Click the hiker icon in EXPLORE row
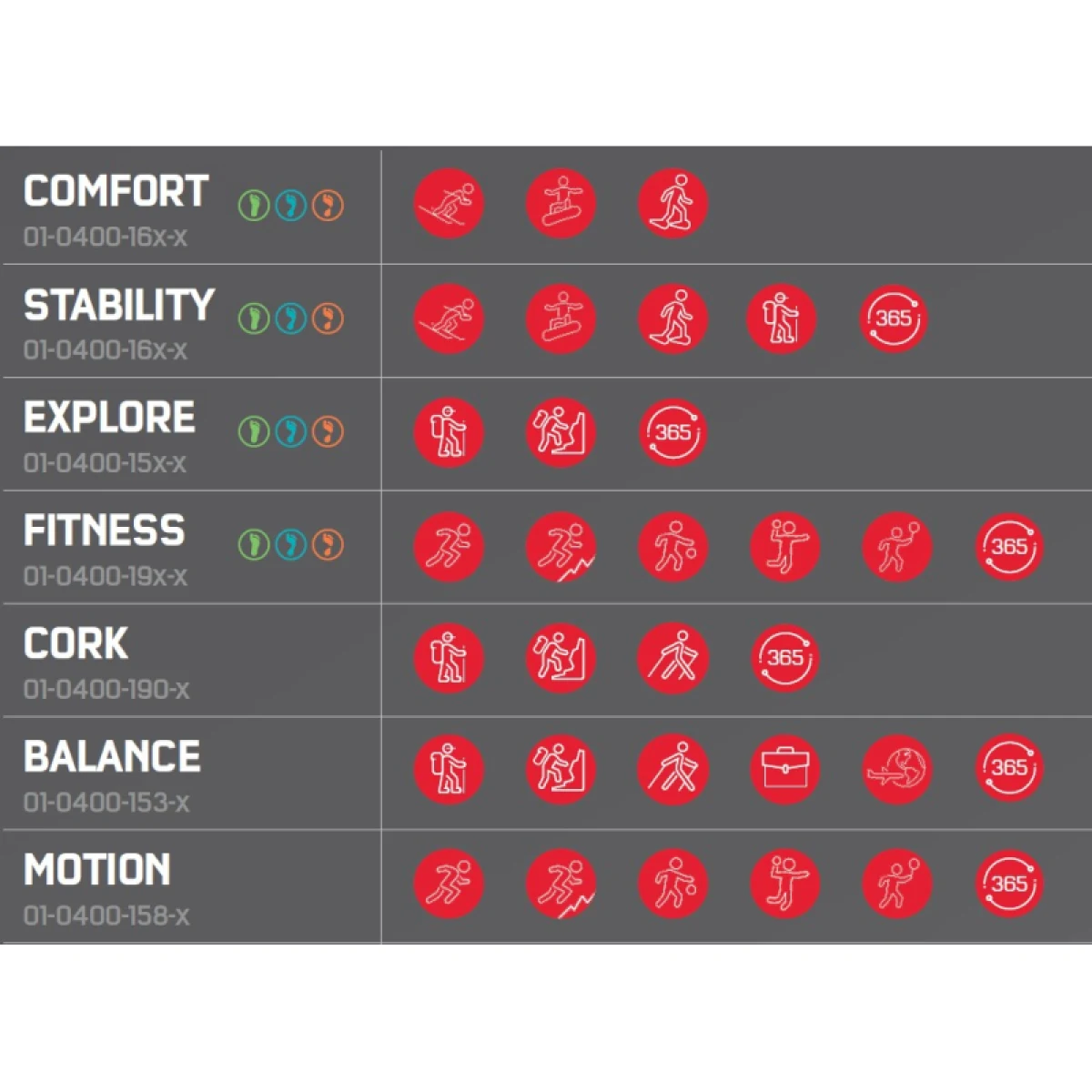Image resolution: width=1092 pixels, height=1092 pixels. pyautogui.click(x=449, y=432)
